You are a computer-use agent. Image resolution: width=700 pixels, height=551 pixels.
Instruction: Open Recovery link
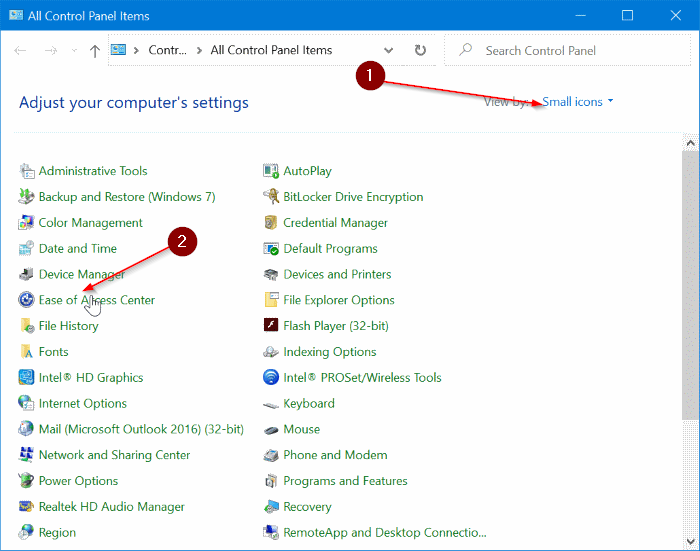pos(307,507)
